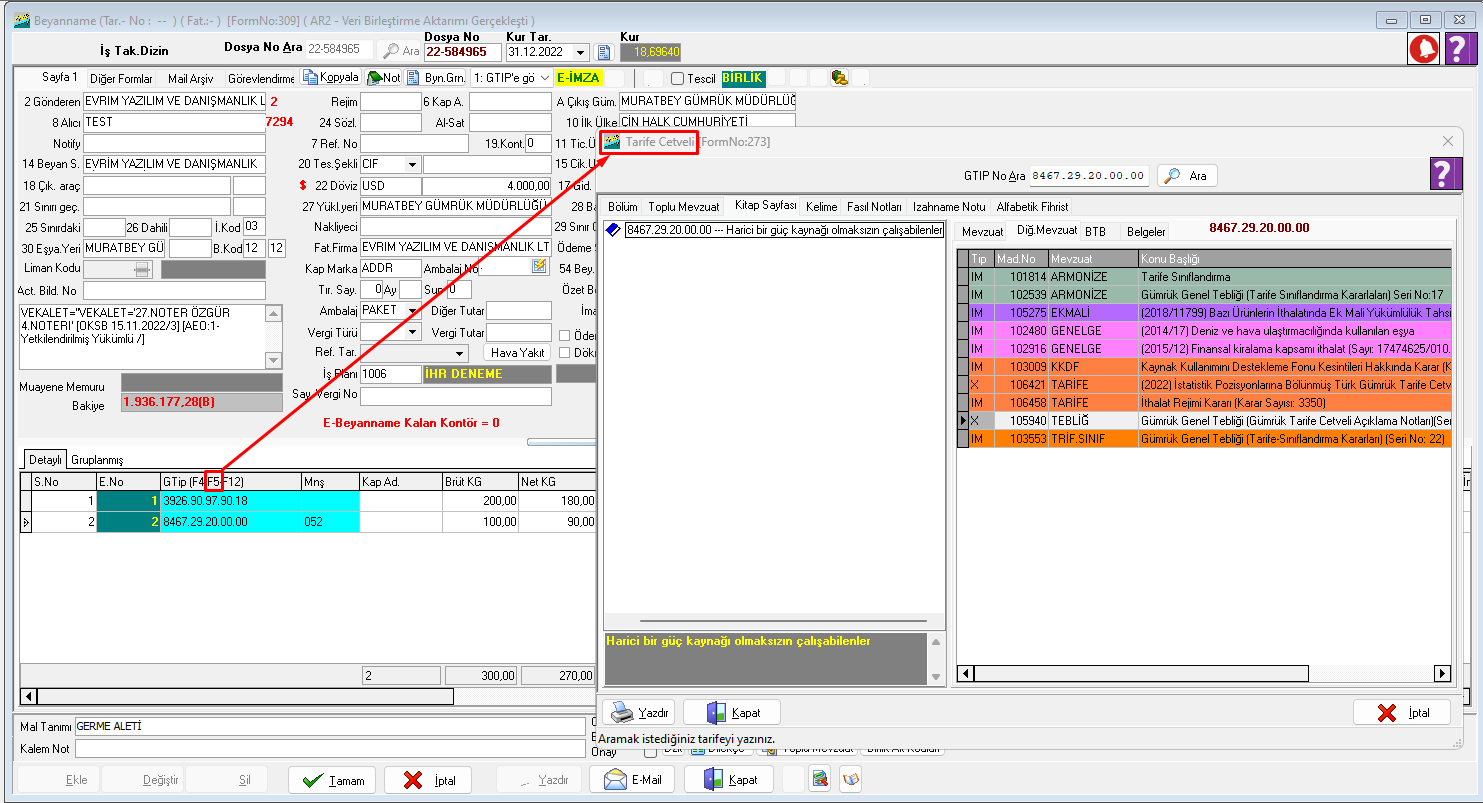Select the 105940 TEBLİĞ row

click(1204, 421)
